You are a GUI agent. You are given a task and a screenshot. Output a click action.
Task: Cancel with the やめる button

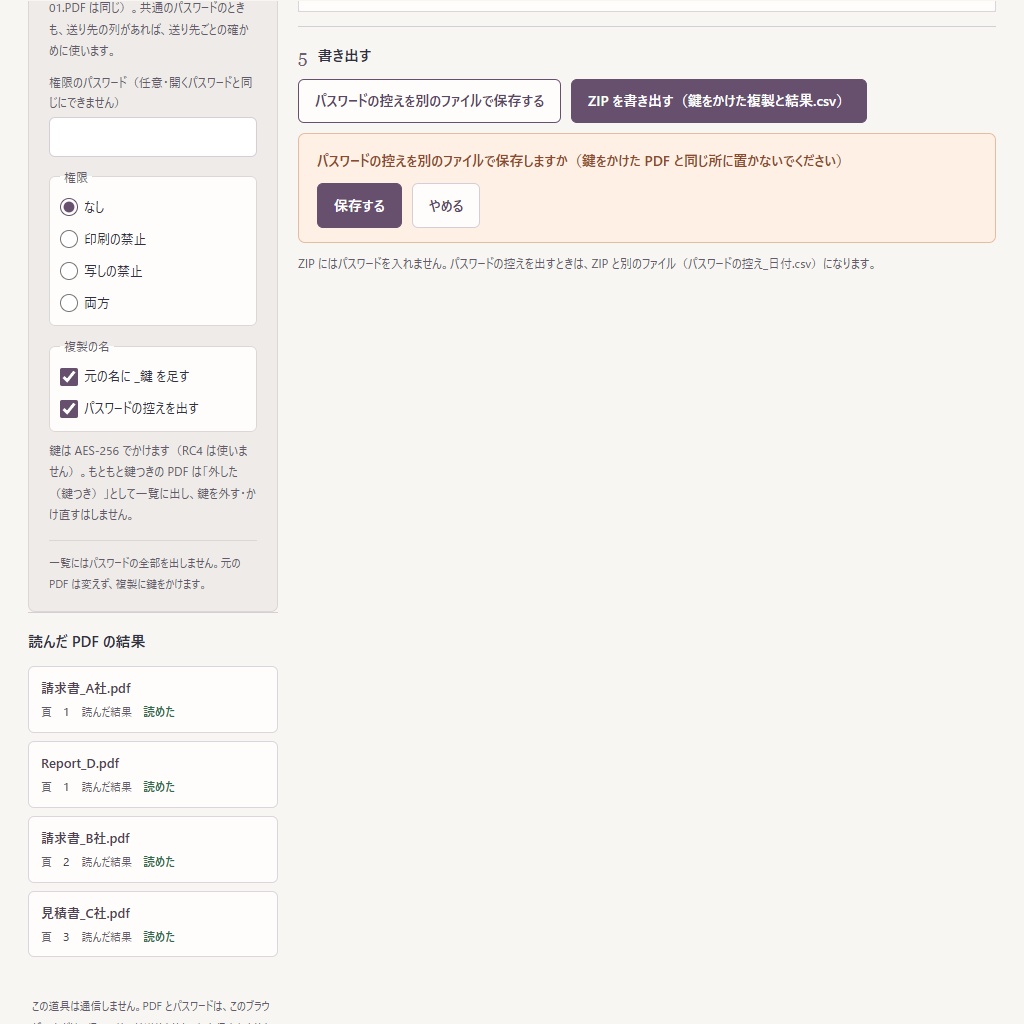(x=446, y=206)
